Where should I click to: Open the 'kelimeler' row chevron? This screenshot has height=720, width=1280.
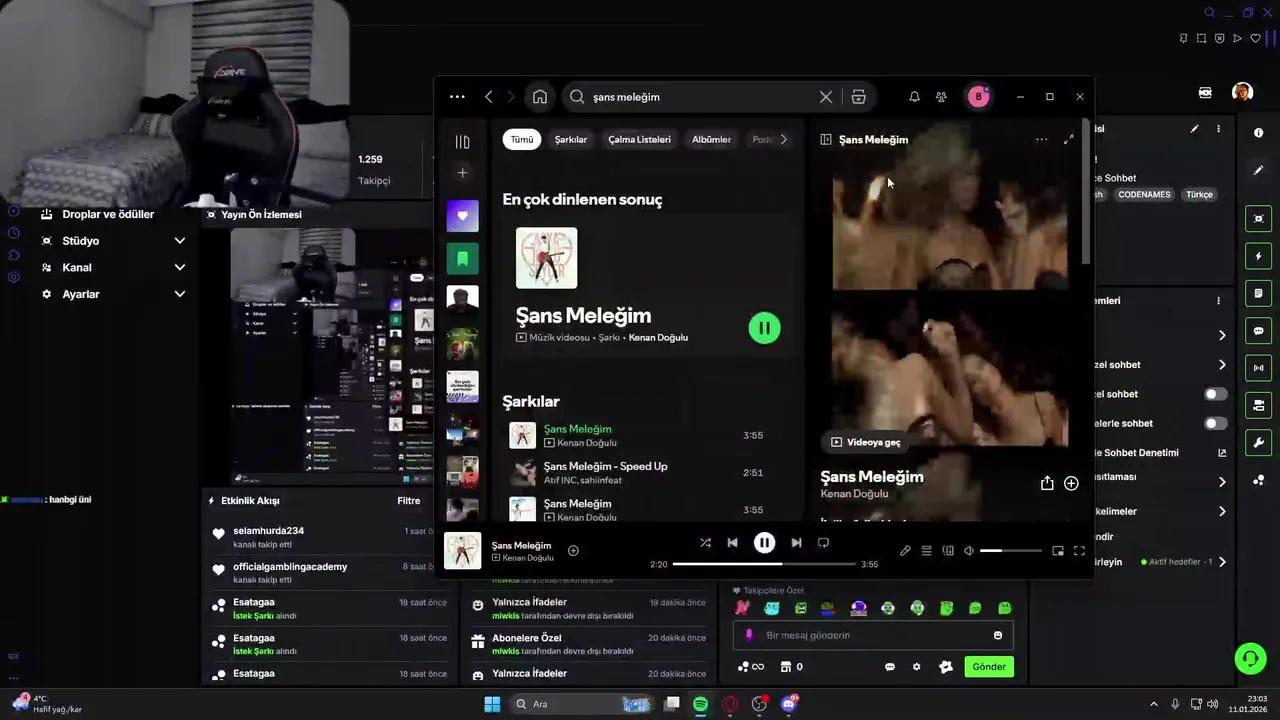click(x=1222, y=511)
